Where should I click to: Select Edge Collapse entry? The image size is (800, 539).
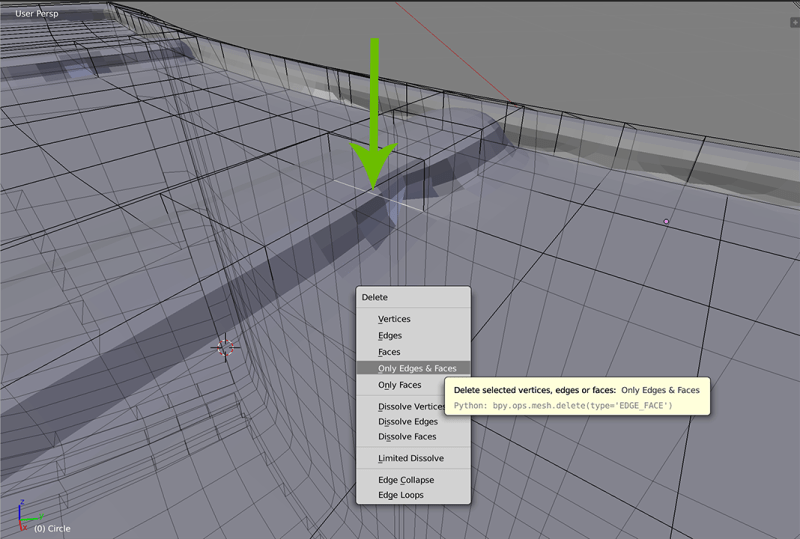pyautogui.click(x=413, y=480)
